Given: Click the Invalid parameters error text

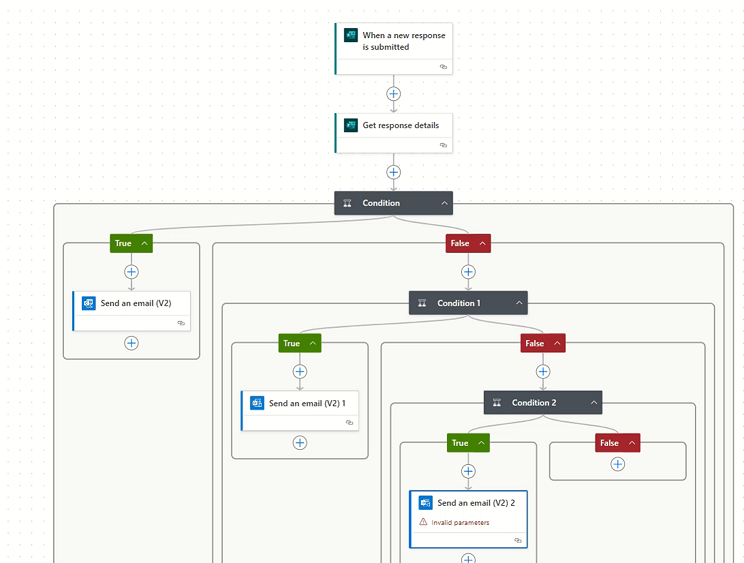Looking at the screenshot, I should click(x=460, y=522).
